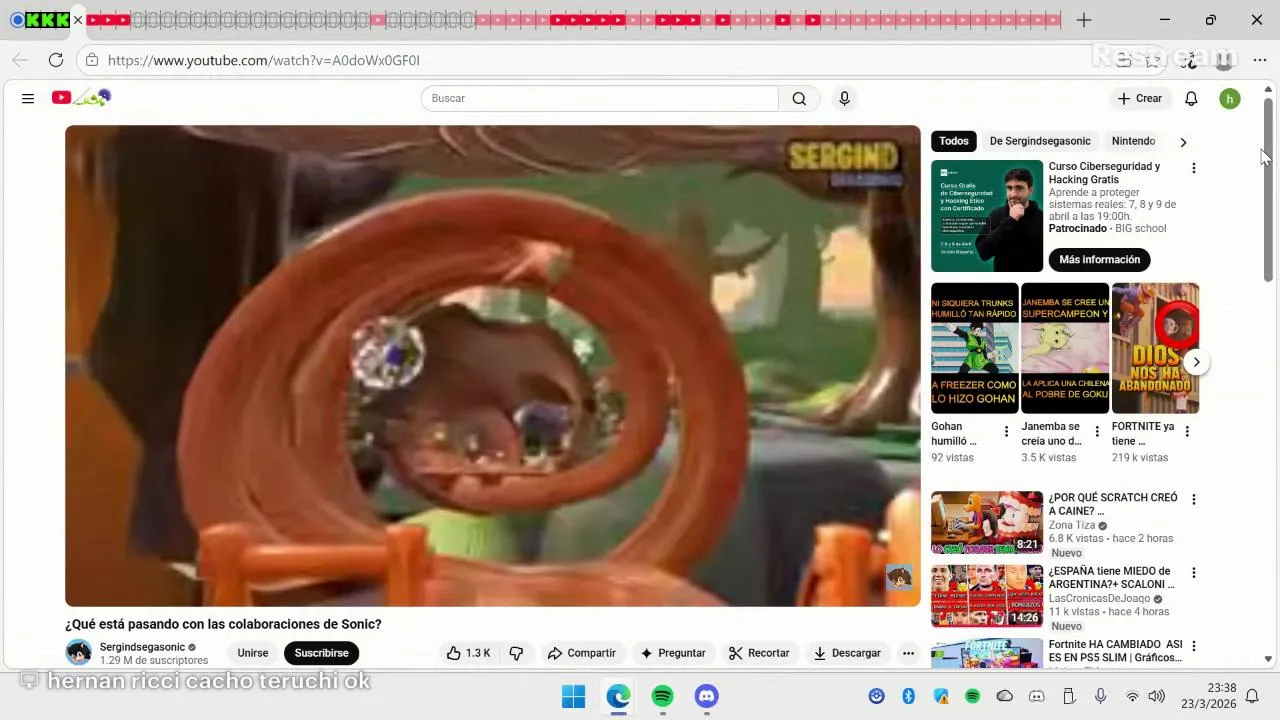Open options for Gohan humilló short
Screen dimensions: 1280x720
click(1006, 432)
